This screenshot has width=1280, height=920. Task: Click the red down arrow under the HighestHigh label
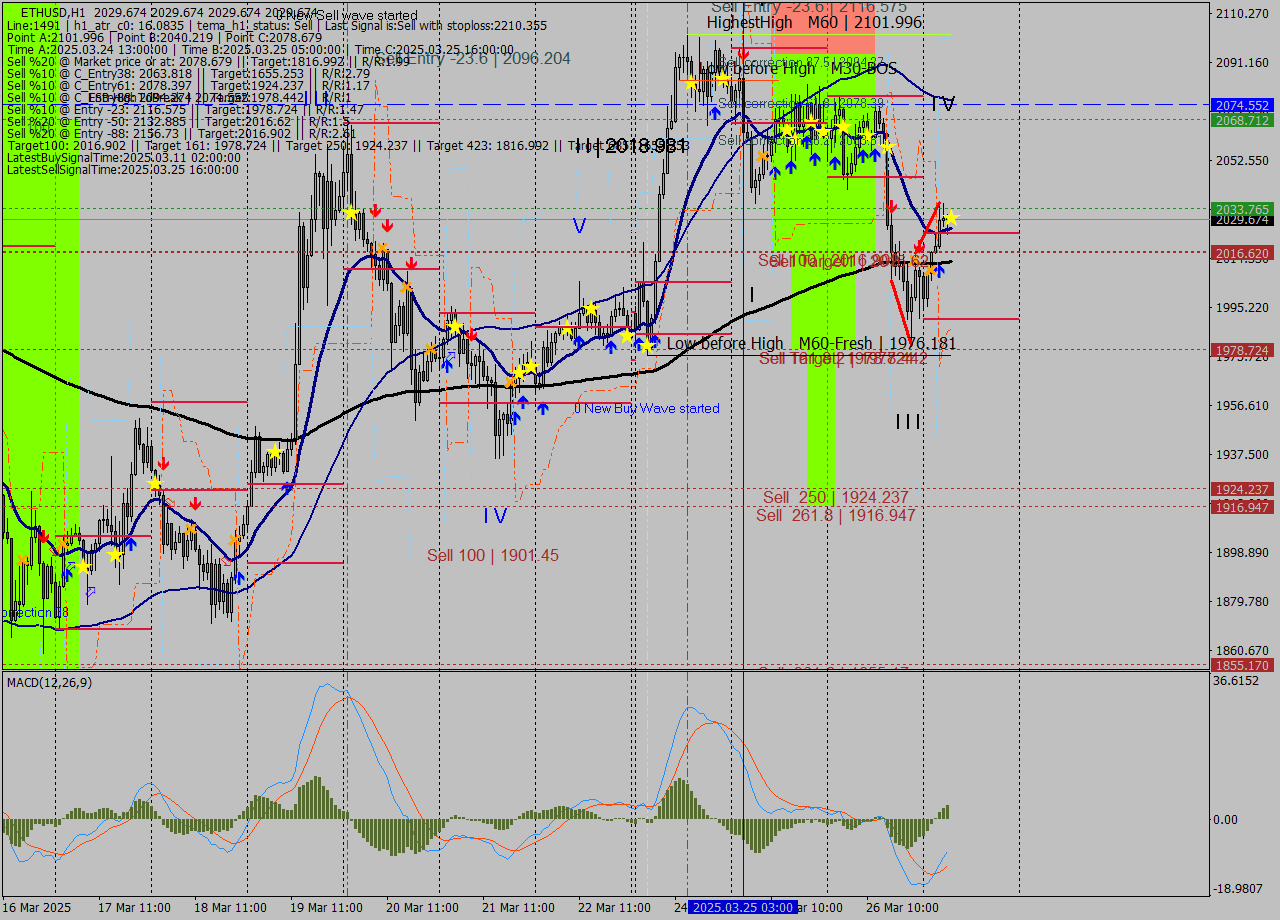click(742, 53)
